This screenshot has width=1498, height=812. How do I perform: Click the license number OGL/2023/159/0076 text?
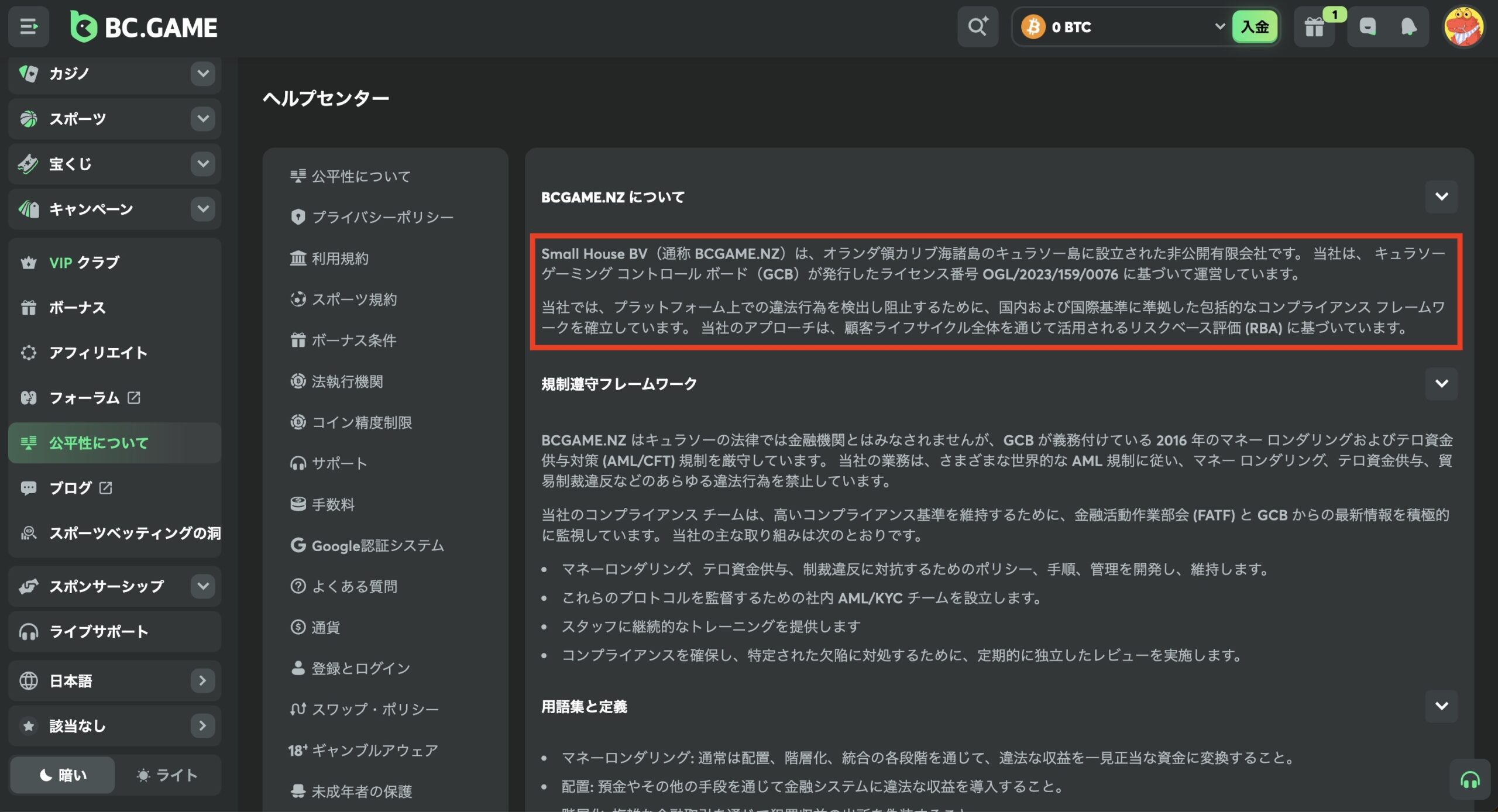pos(1050,274)
